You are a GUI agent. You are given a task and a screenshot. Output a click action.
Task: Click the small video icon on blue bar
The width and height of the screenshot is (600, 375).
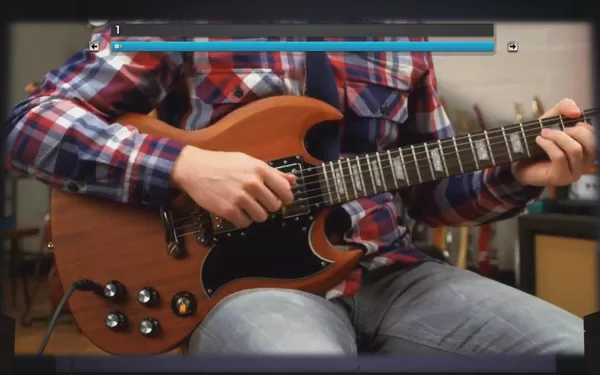[x=118, y=47]
